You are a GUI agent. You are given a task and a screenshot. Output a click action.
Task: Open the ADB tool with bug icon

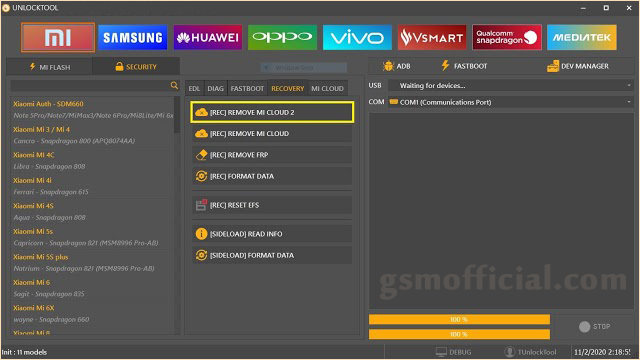pos(396,66)
